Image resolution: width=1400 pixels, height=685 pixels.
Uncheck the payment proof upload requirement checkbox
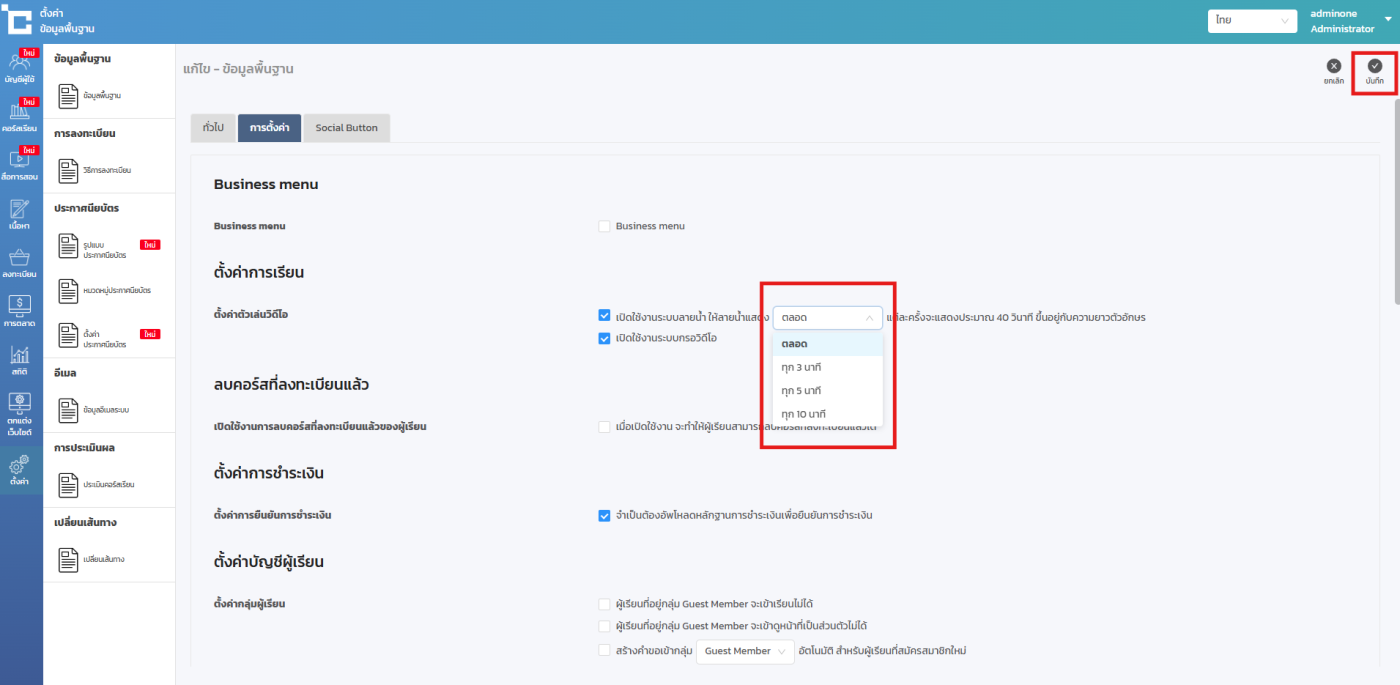[604, 516]
